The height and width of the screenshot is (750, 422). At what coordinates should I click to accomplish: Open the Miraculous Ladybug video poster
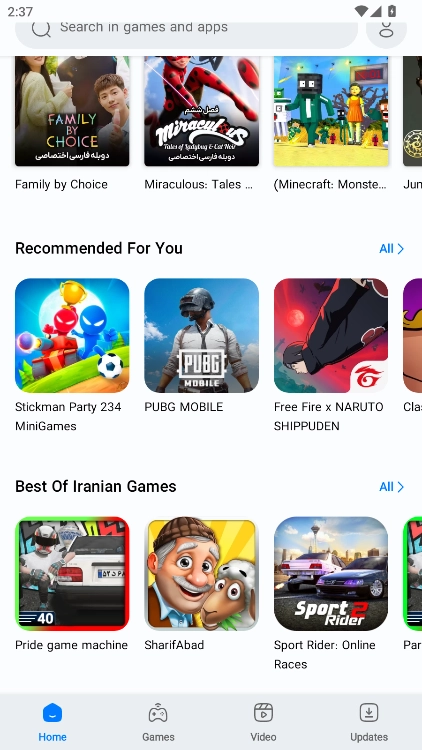[x=201, y=111]
